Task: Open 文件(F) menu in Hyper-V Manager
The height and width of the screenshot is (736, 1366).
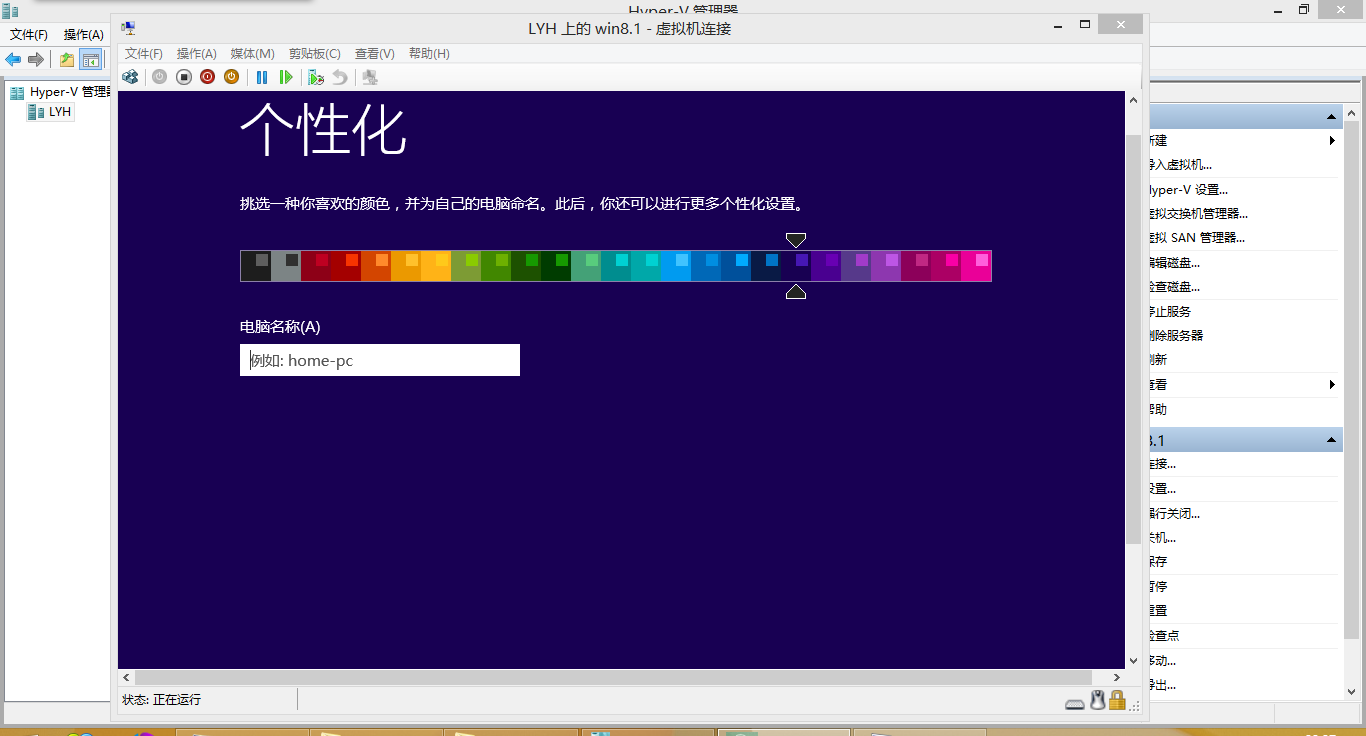Action: [x=29, y=35]
